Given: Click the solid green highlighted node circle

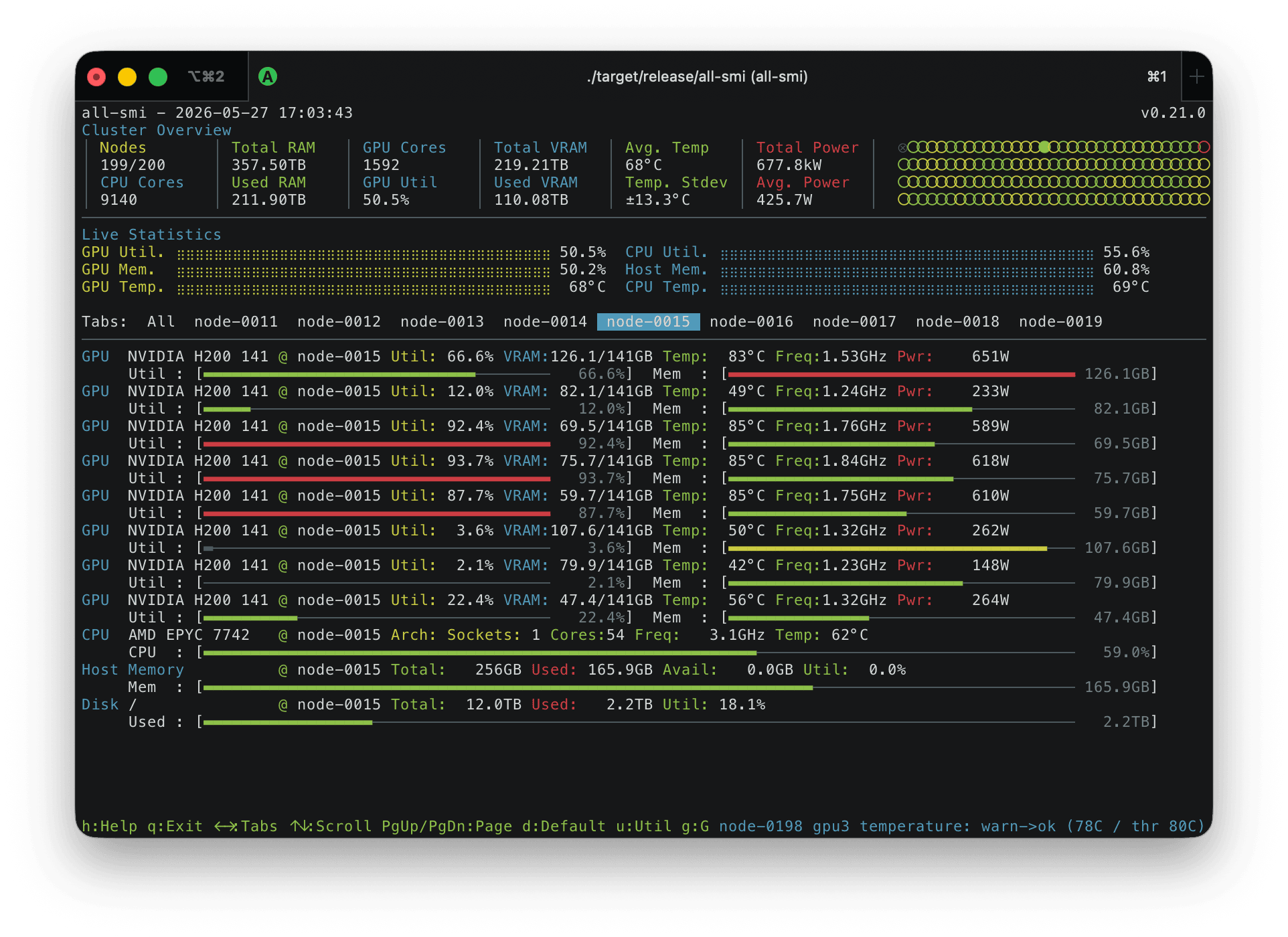Looking at the screenshot, I should click(x=1044, y=147).
